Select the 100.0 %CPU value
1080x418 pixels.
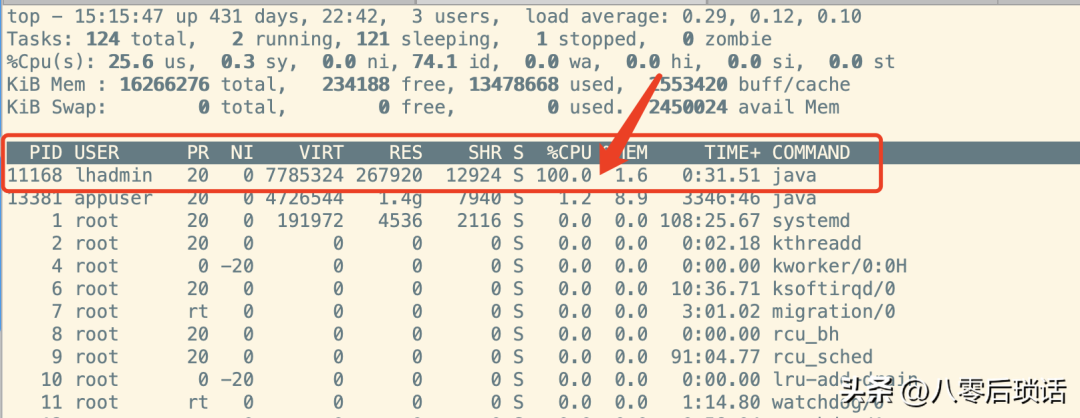563,175
